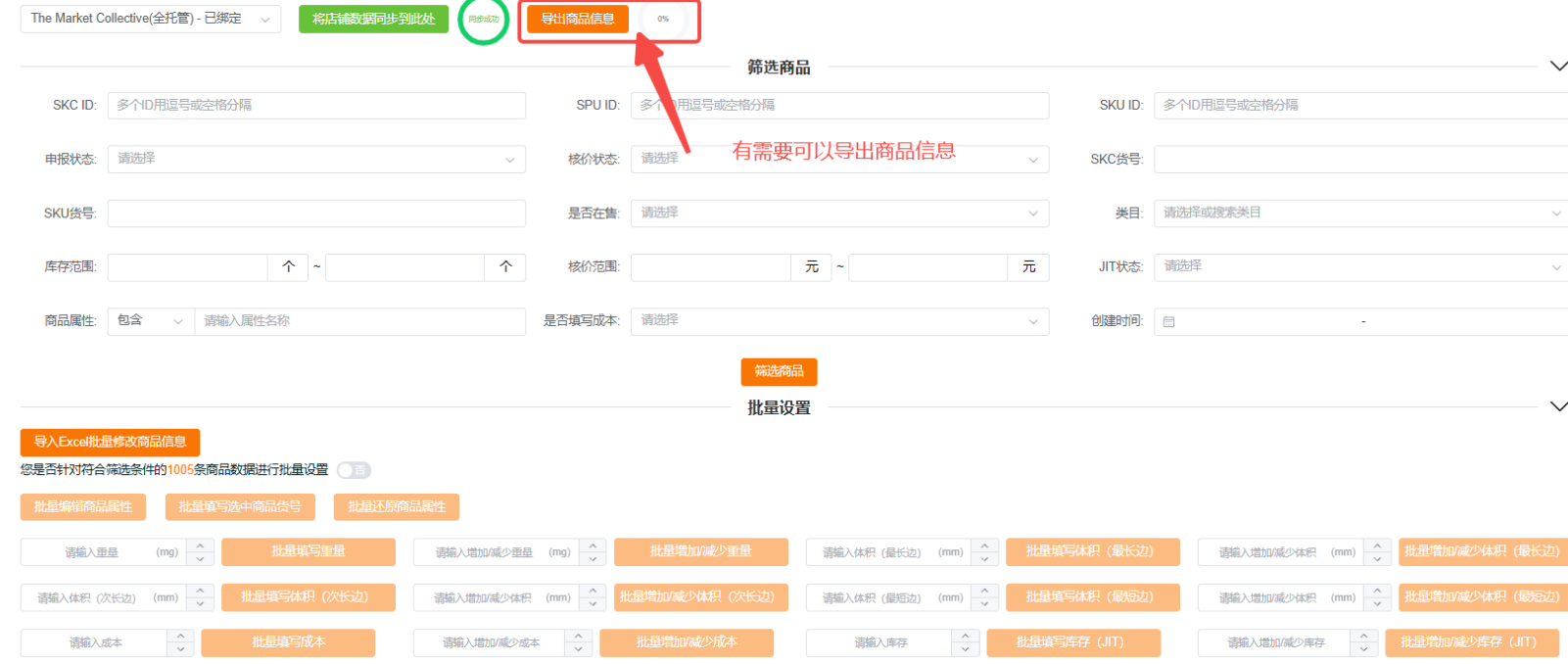This screenshot has width=1568, height=664.
Task: Click the 请输入属性名称 attribute name field
Action: [360, 321]
